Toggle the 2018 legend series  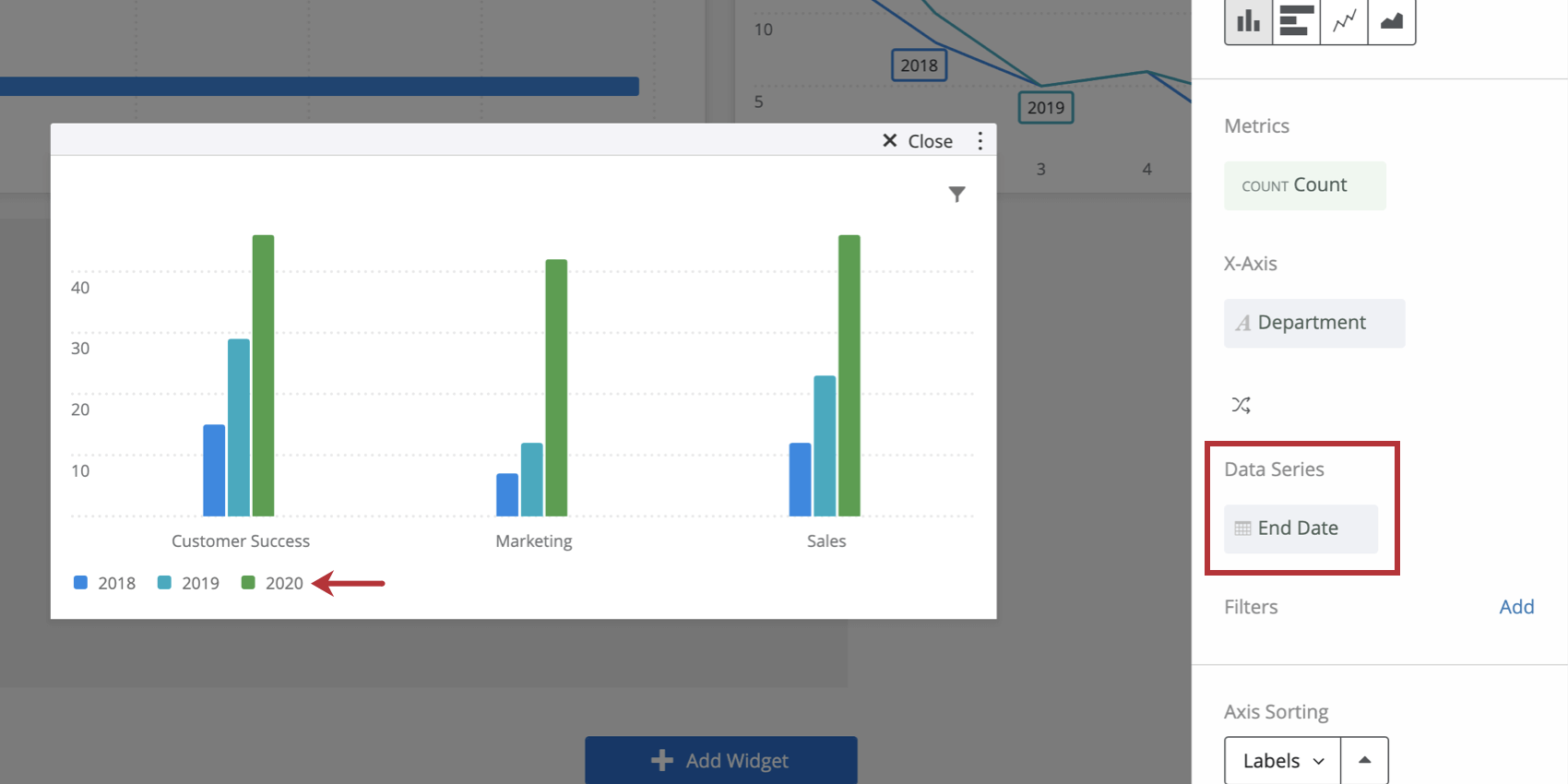(x=104, y=583)
